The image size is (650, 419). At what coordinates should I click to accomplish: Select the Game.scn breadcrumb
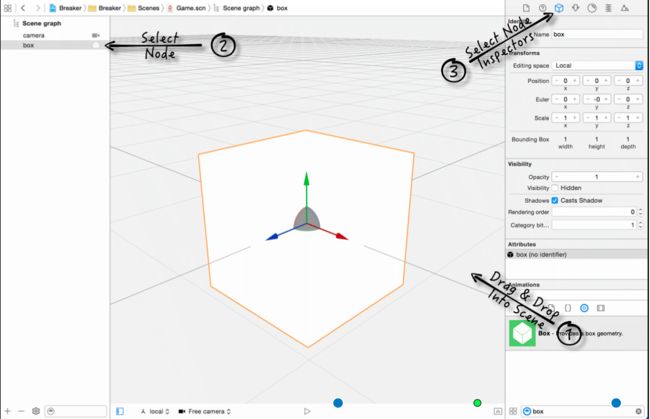point(186,8)
